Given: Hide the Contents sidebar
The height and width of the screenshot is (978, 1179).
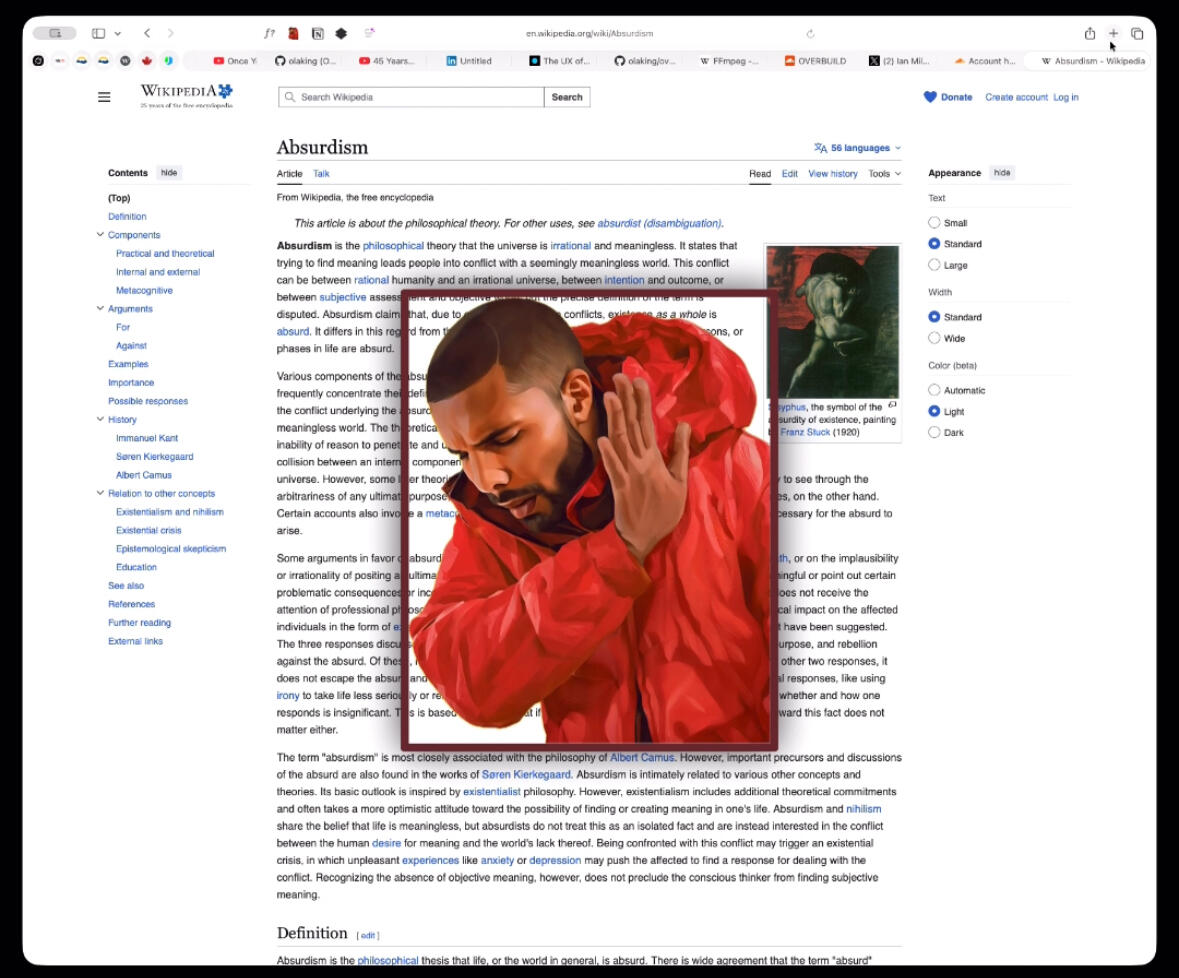Looking at the screenshot, I should coord(169,172).
